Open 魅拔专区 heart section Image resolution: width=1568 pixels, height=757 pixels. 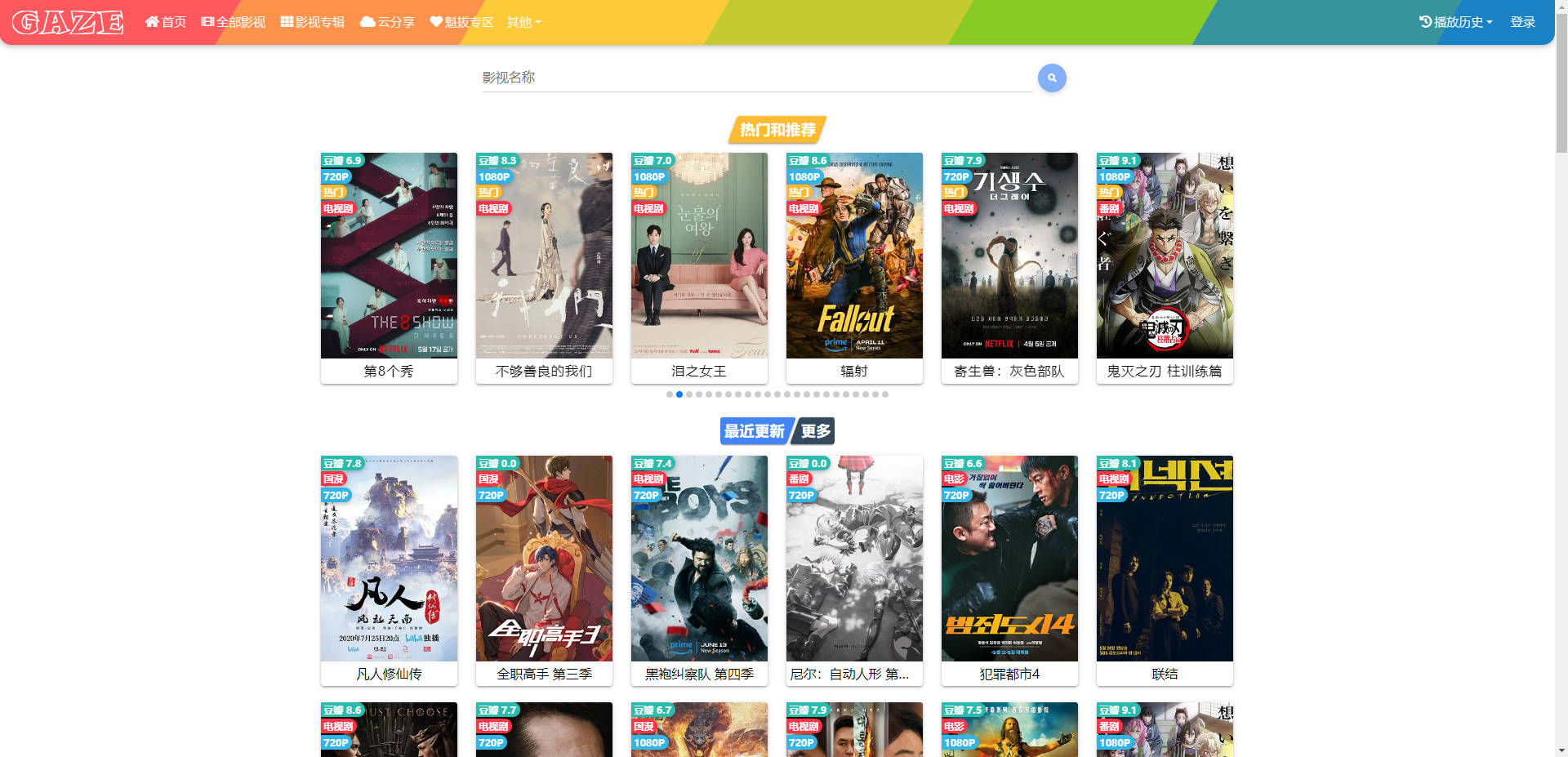[461, 22]
